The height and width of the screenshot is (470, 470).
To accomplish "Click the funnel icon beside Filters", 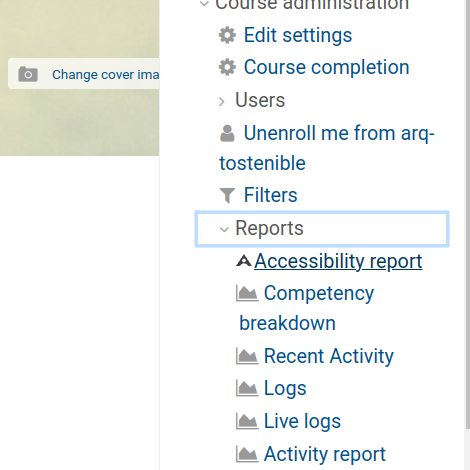I will click(x=227, y=195).
